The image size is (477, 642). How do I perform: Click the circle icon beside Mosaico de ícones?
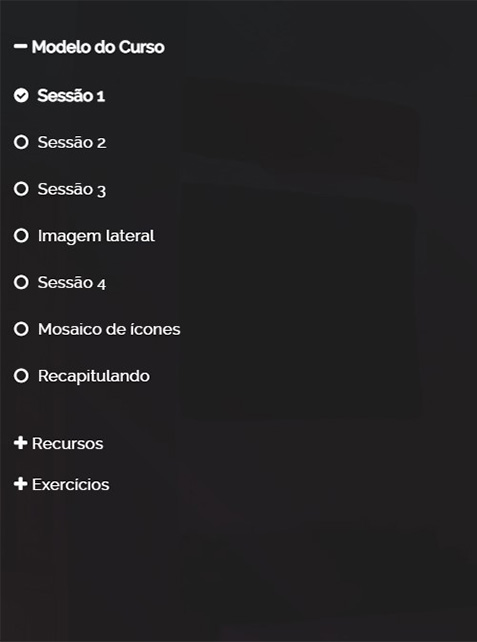coord(21,329)
